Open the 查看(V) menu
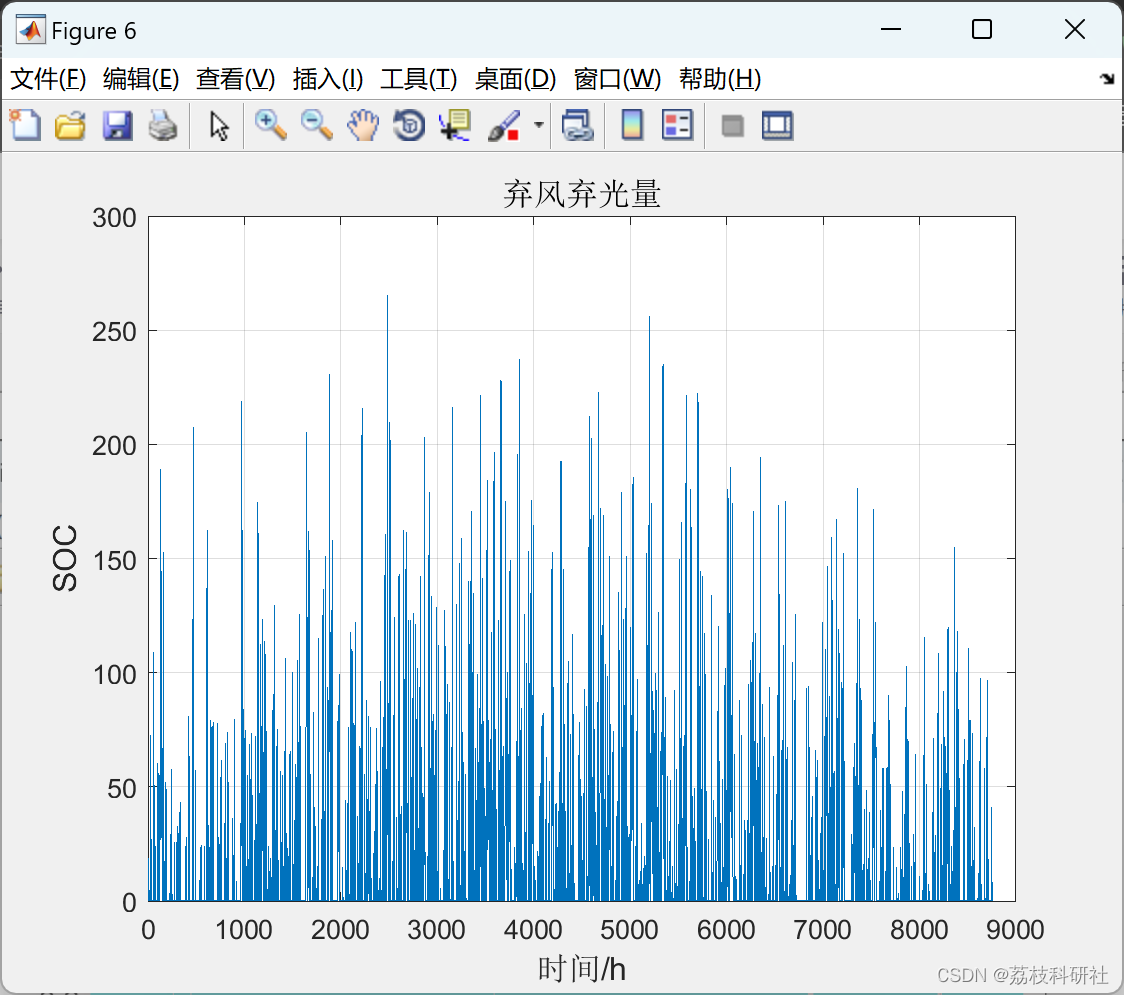This screenshot has height=995, width=1124. 236,79
